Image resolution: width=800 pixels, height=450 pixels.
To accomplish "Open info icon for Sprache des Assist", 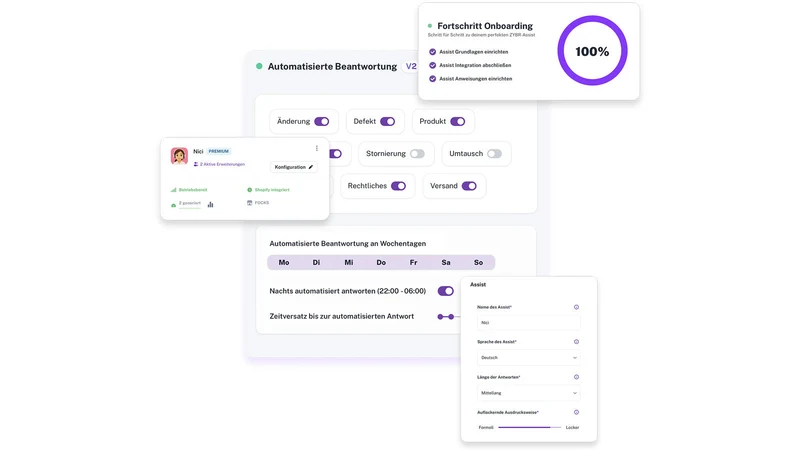I will pyautogui.click(x=576, y=342).
